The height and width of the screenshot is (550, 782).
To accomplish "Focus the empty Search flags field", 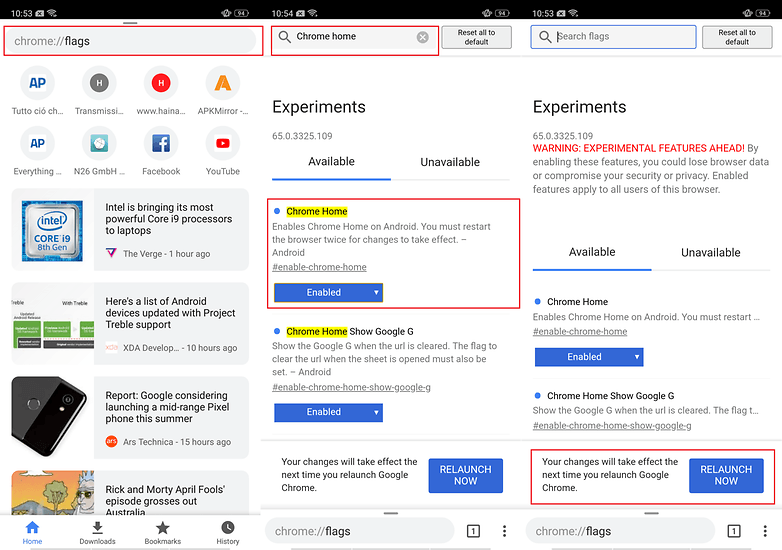I will pyautogui.click(x=613, y=37).
